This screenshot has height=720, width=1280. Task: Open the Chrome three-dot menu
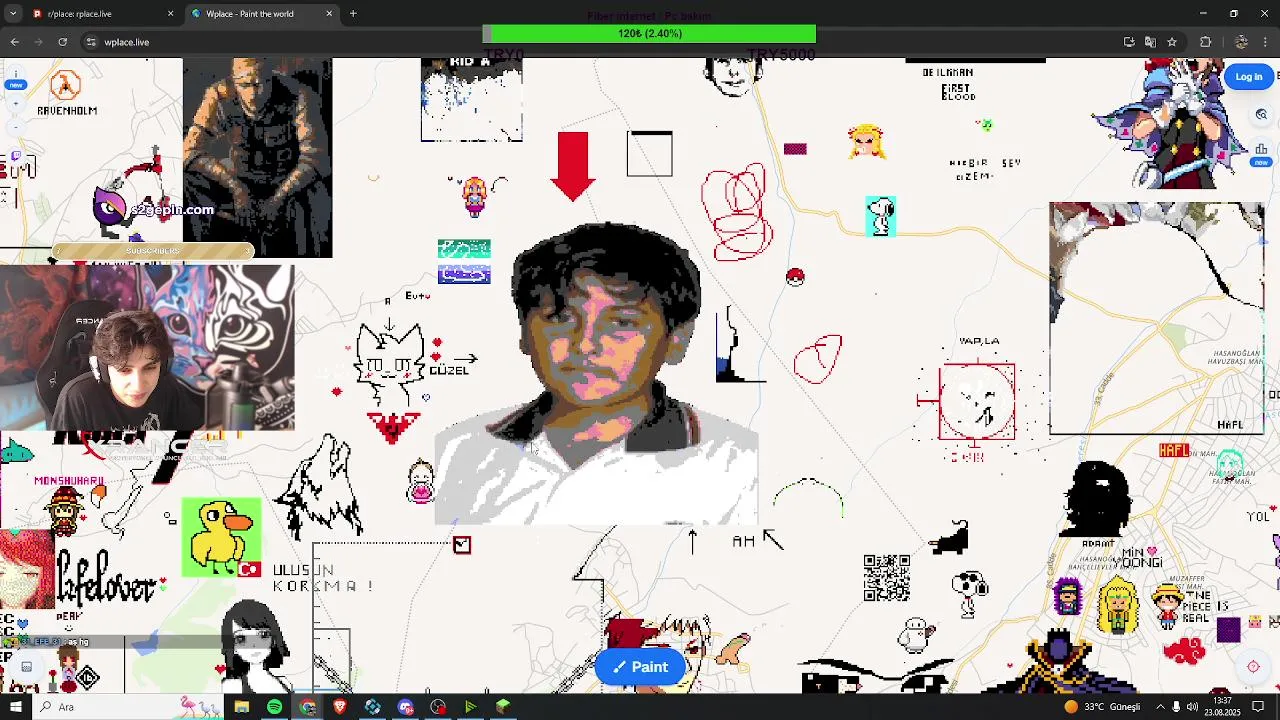tap(1266, 42)
